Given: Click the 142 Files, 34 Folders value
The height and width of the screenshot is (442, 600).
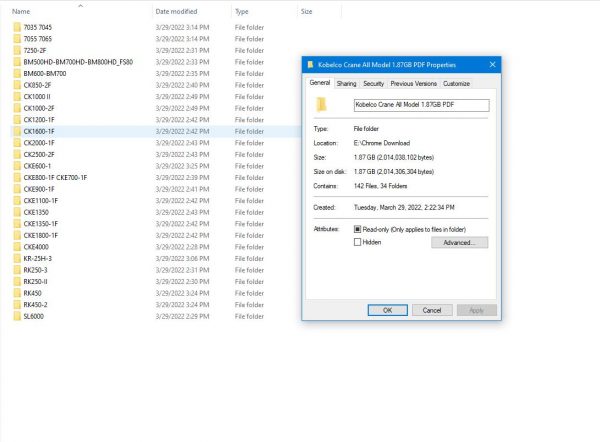Looking at the screenshot, I should (x=380, y=186).
